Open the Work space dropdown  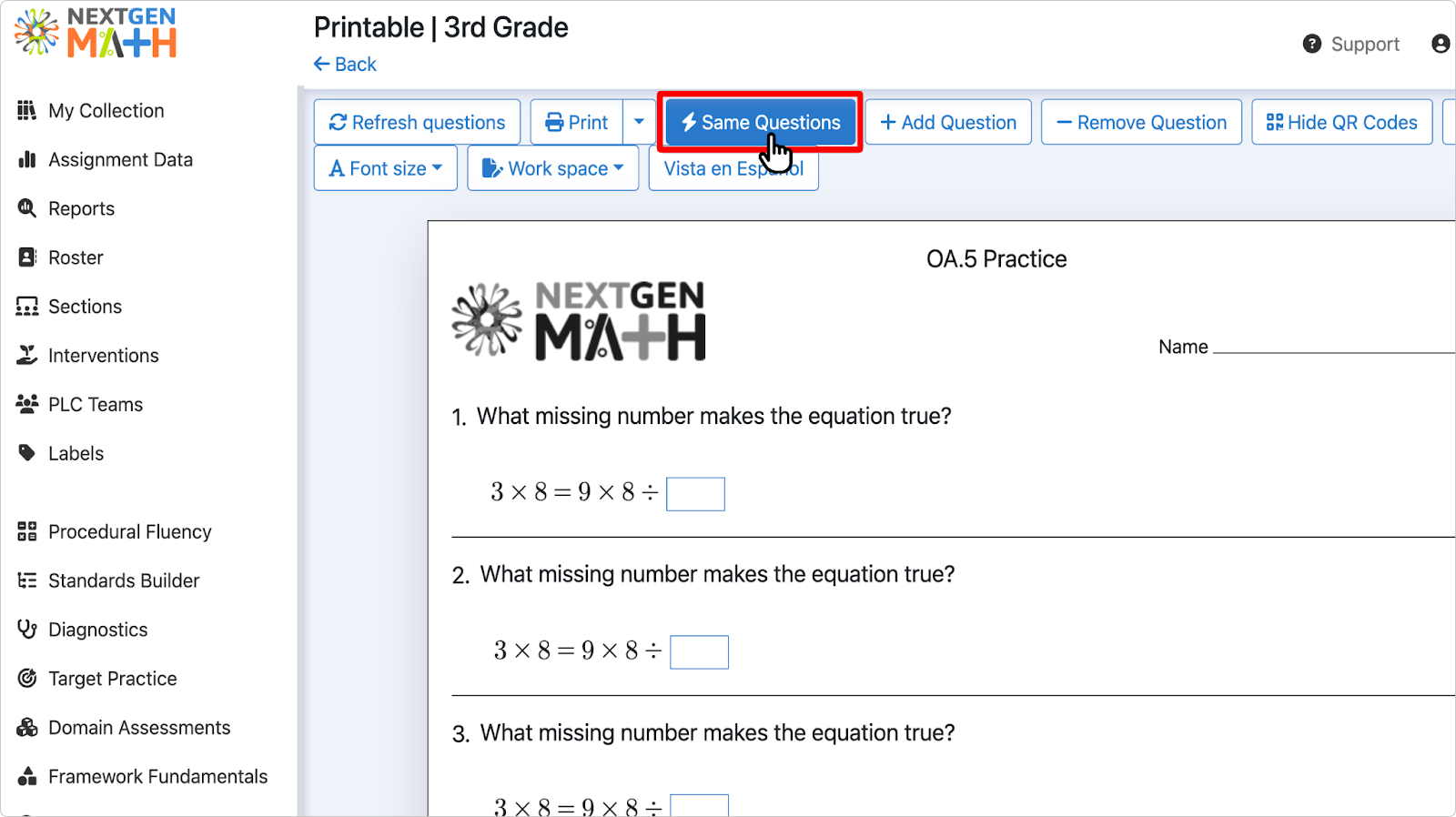click(x=553, y=168)
